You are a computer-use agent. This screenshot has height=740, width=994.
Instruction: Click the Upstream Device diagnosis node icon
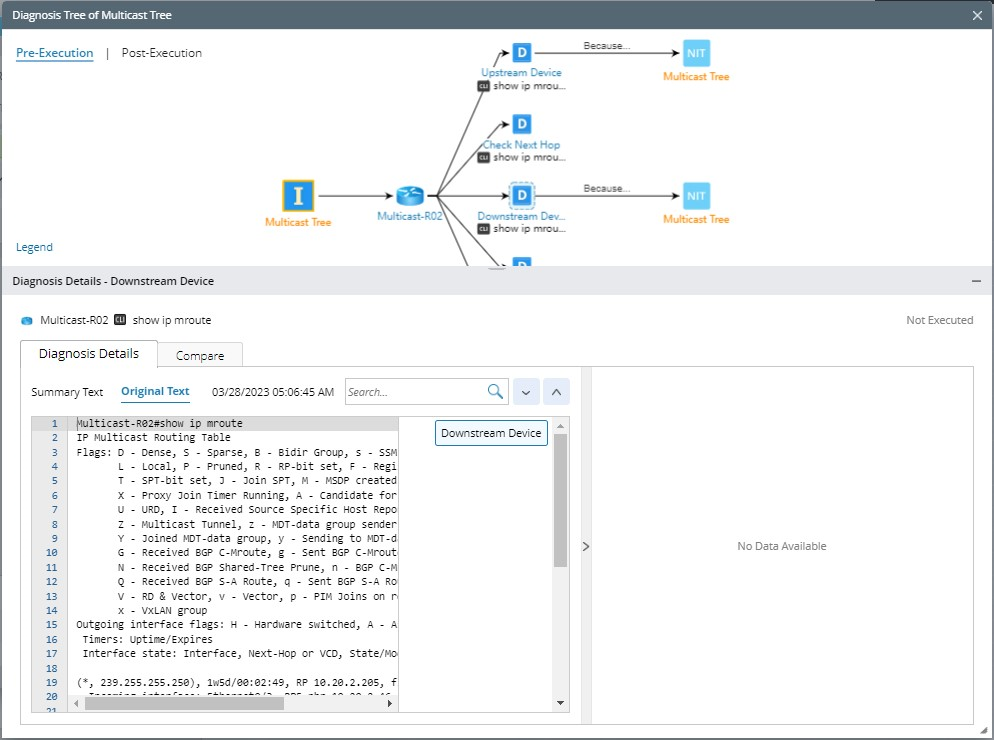tap(521, 53)
